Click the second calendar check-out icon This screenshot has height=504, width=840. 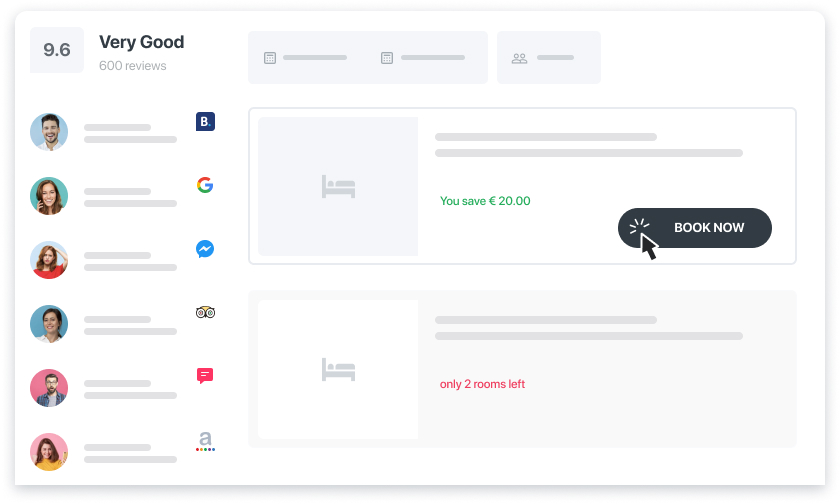pyautogui.click(x=387, y=58)
